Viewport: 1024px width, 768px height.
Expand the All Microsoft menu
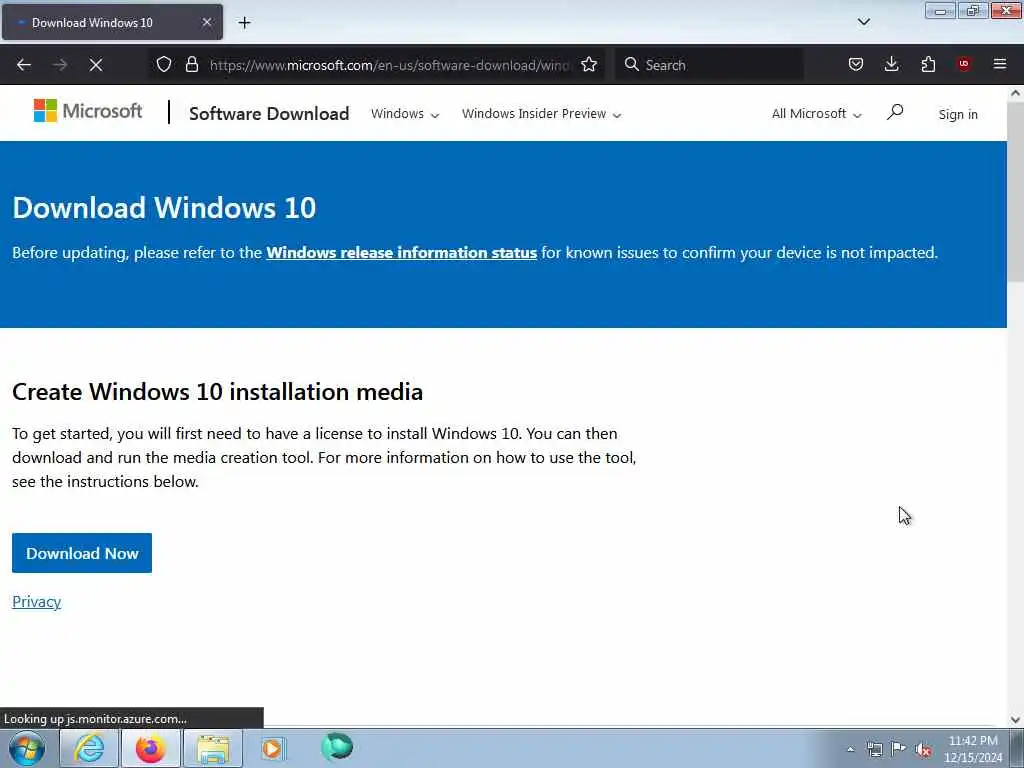[x=816, y=114]
